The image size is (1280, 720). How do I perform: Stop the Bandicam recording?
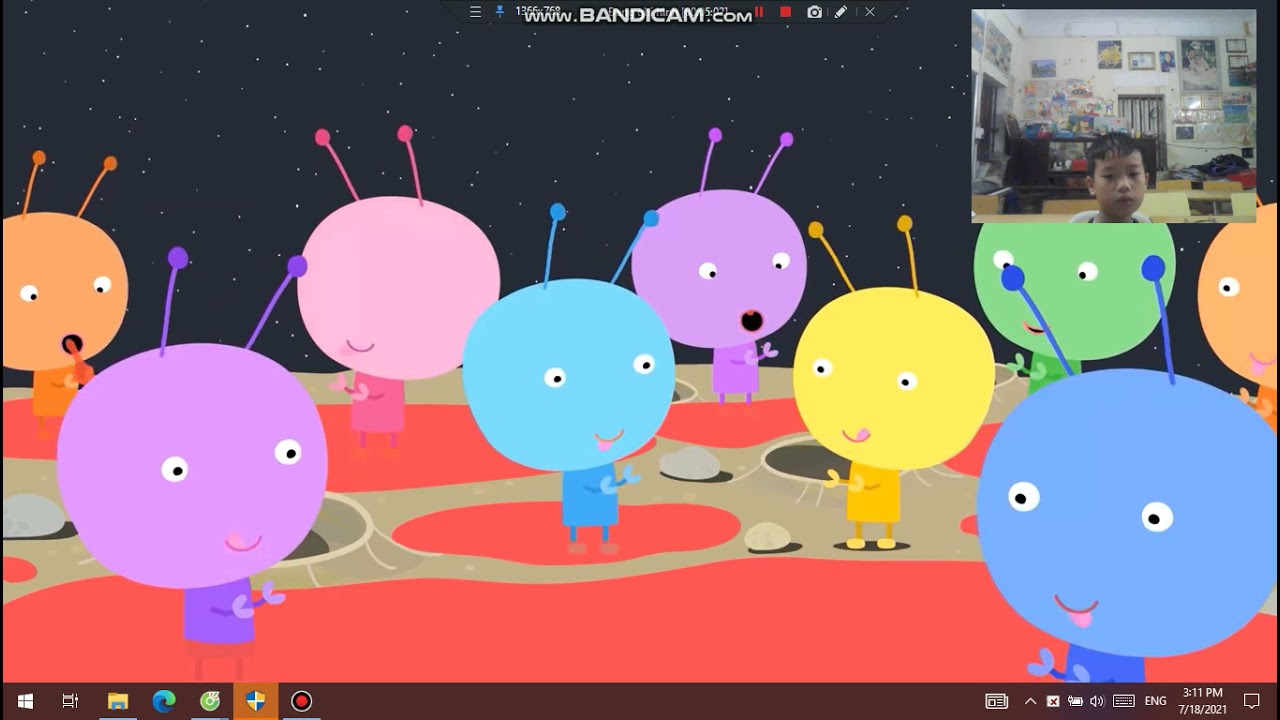pos(786,12)
